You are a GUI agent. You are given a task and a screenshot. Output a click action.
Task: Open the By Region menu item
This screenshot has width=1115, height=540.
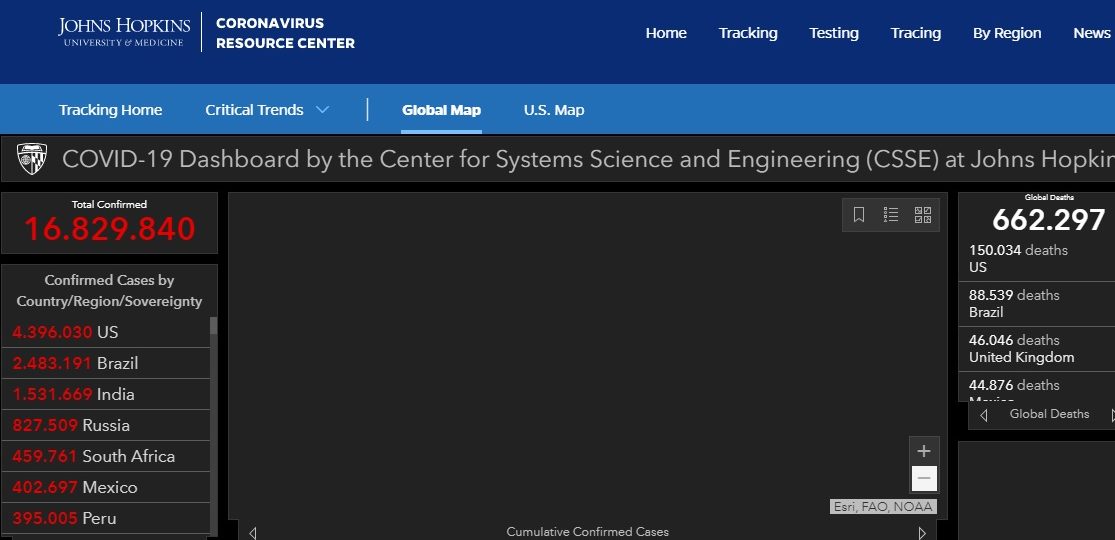1007,33
